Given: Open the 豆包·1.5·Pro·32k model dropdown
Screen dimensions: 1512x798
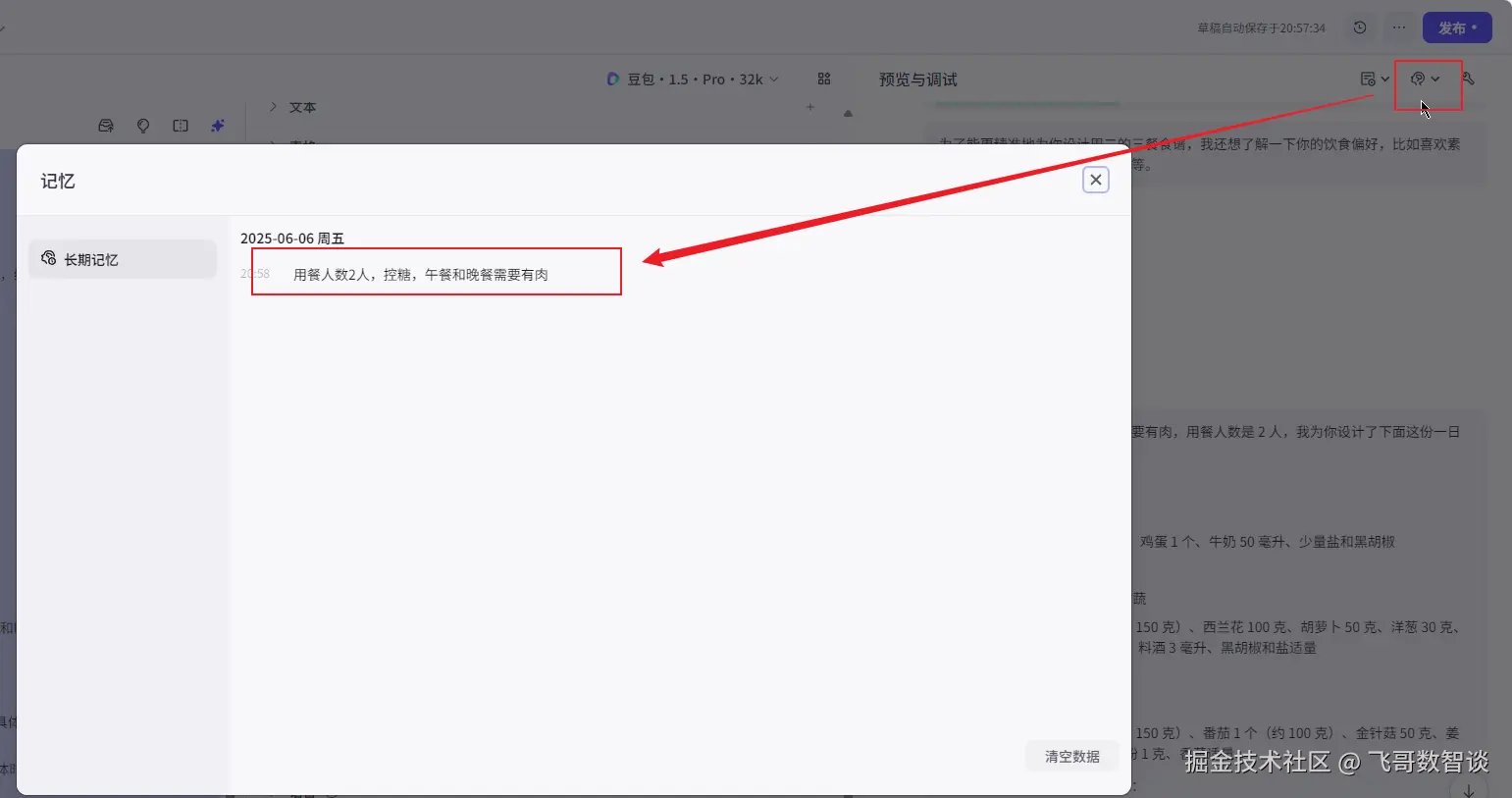Looking at the screenshot, I should tap(693, 80).
